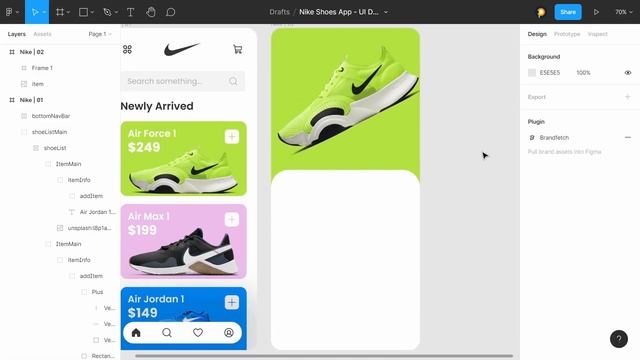Open the help question mark button
This screenshot has width=640, height=360.
click(619, 338)
